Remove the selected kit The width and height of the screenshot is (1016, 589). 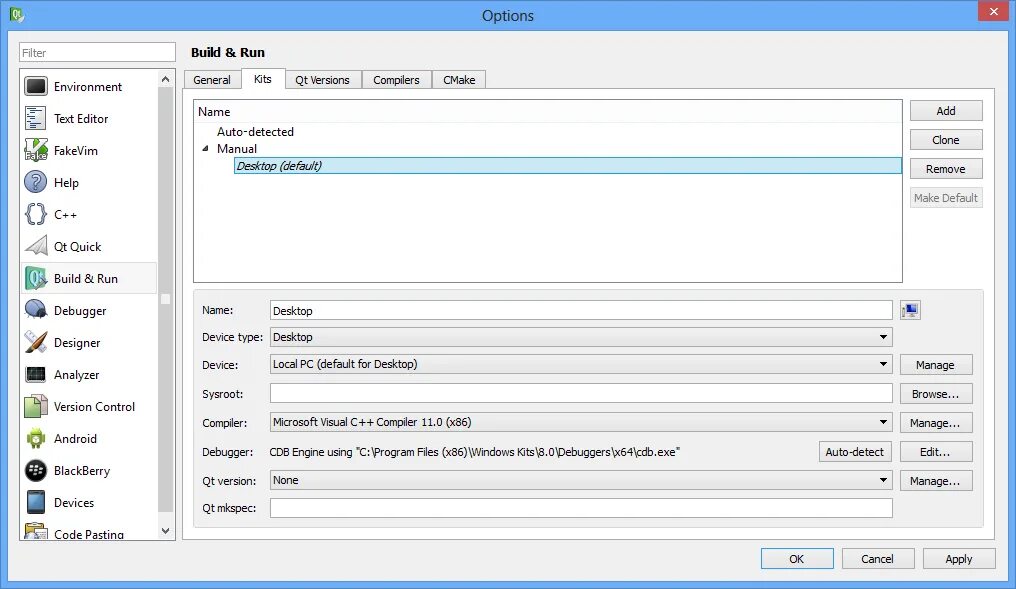point(946,169)
